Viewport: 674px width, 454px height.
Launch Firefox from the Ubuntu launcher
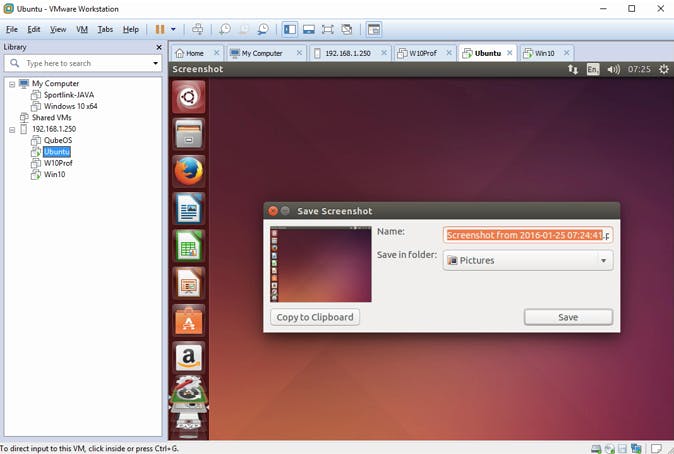pyautogui.click(x=189, y=171)
